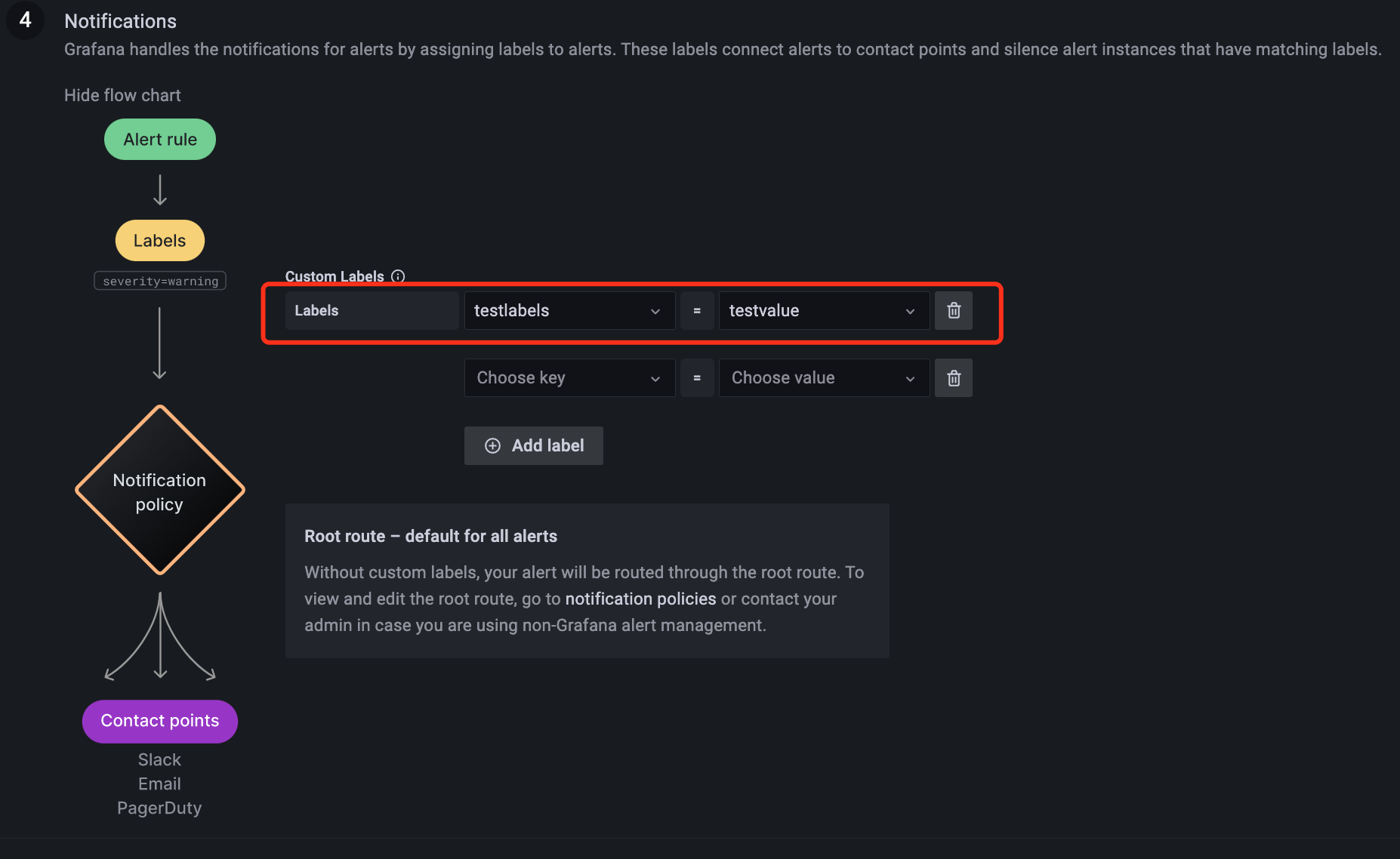
Task: Delete the testlabels label row
Action: tap(953, 311)
